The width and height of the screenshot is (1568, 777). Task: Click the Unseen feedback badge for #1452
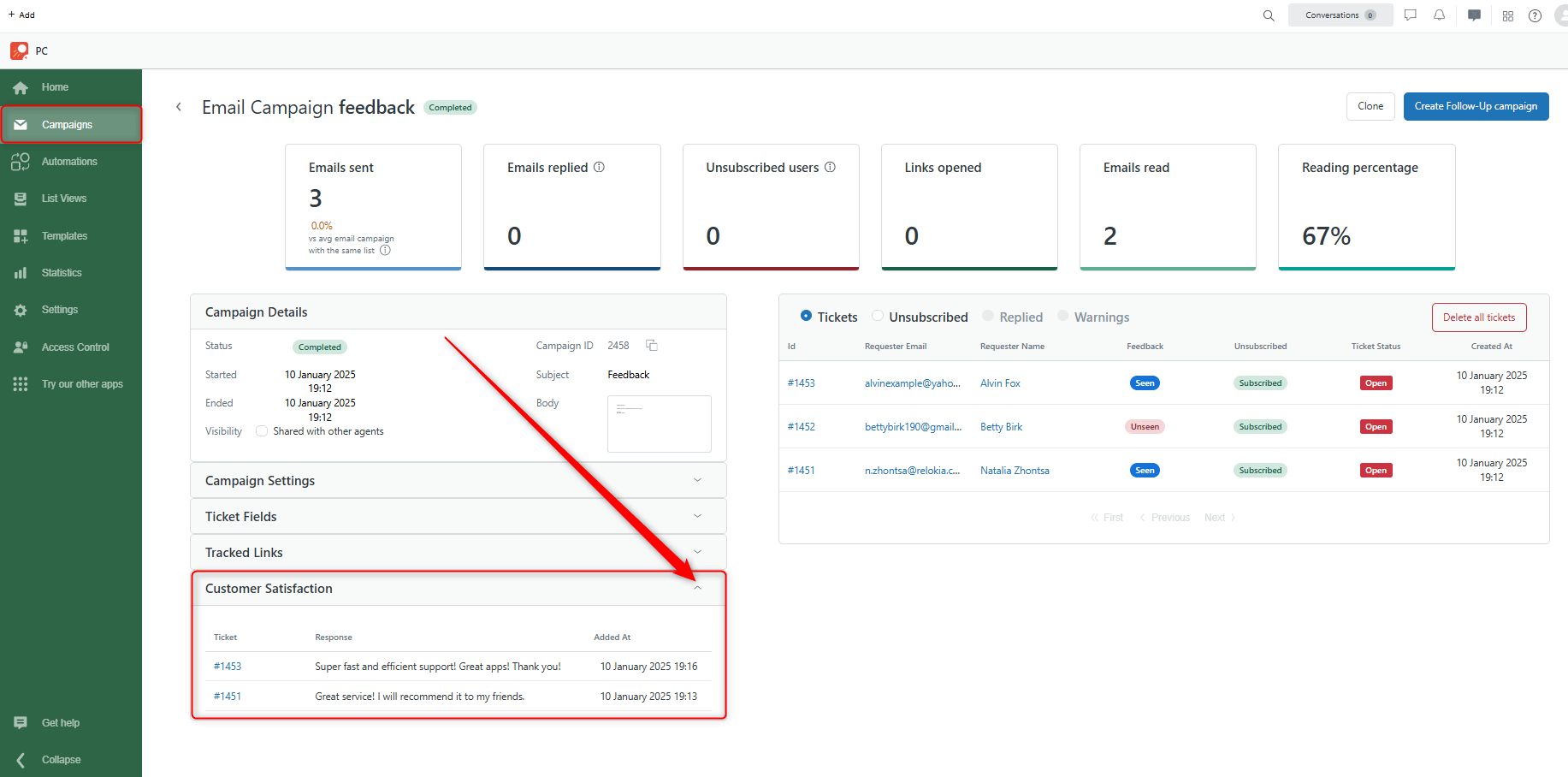(x=1145, y=427)
